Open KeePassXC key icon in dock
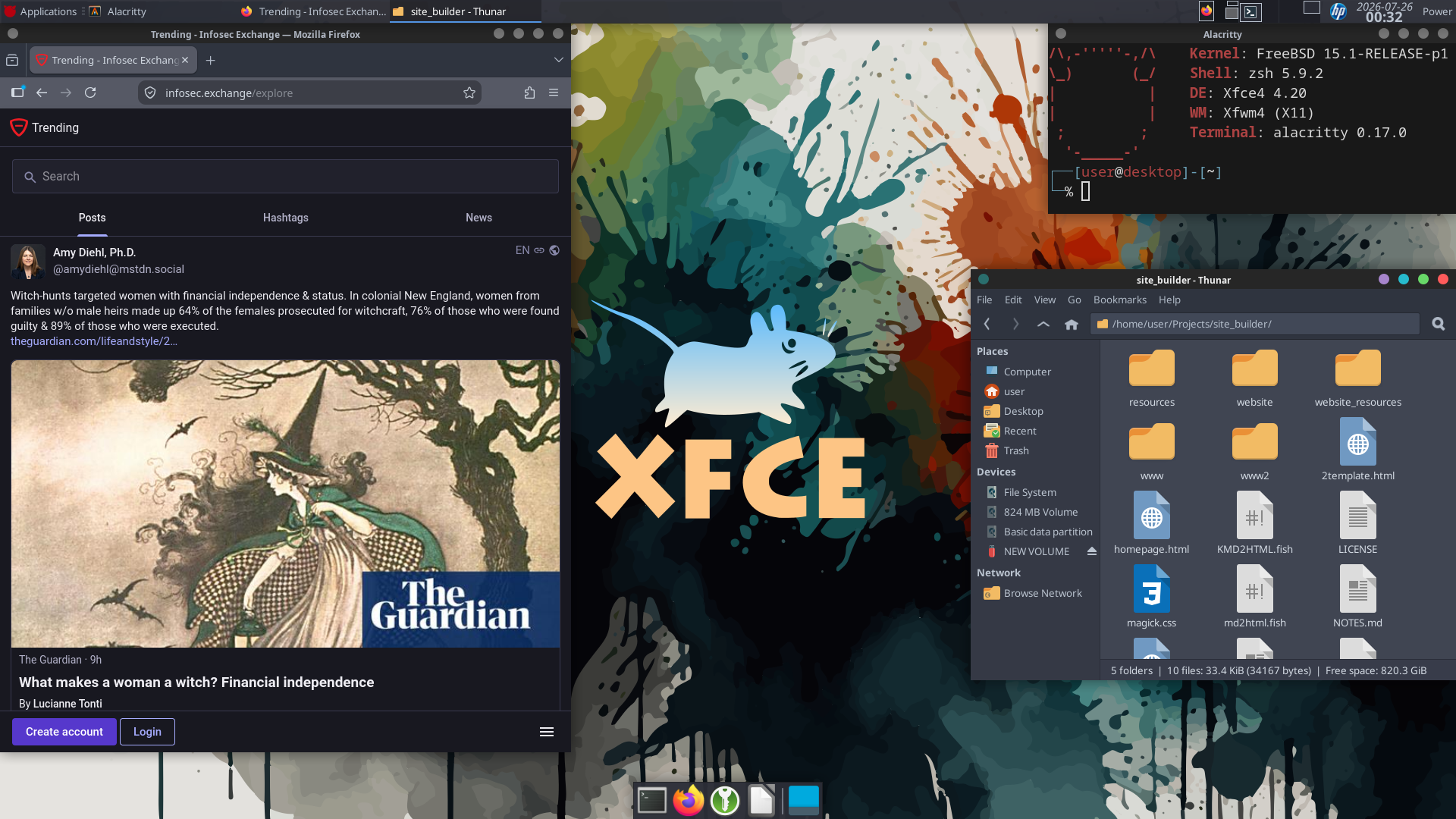The image size is (1456, 819). coord(725,801)
